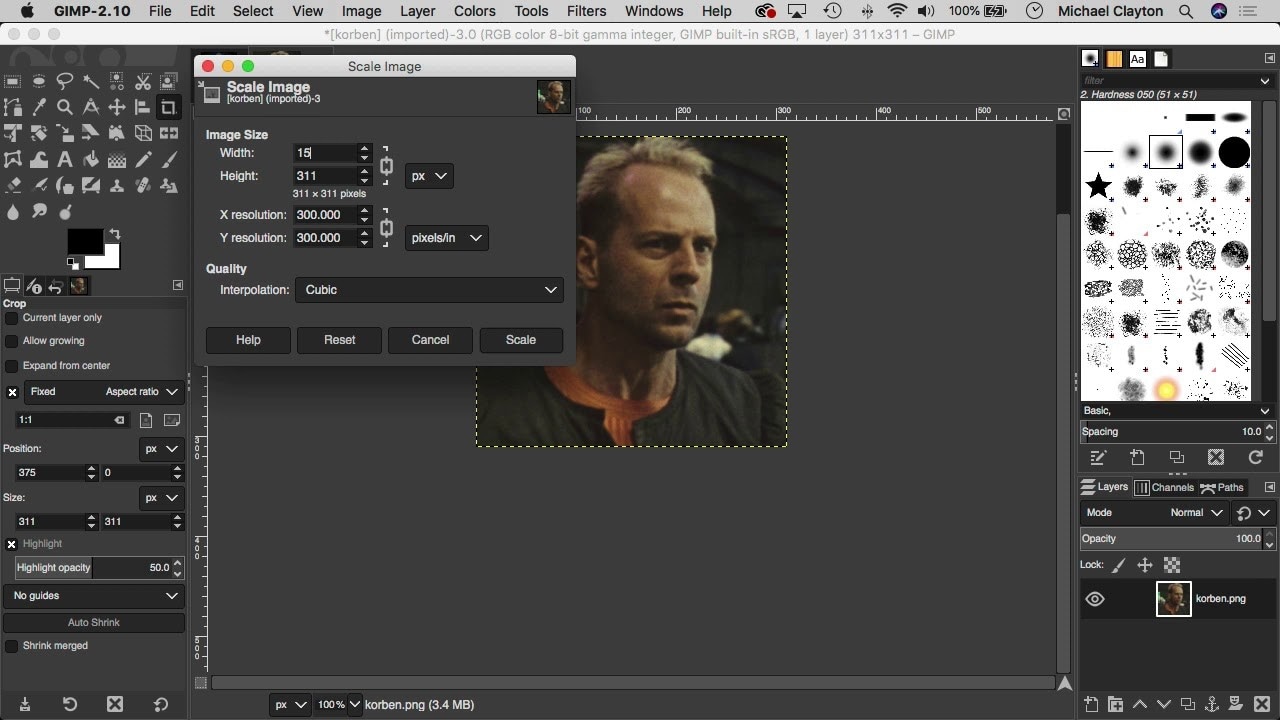Select the Move tool
This screenshot has width=1280, height=720.
pos(117,107)
